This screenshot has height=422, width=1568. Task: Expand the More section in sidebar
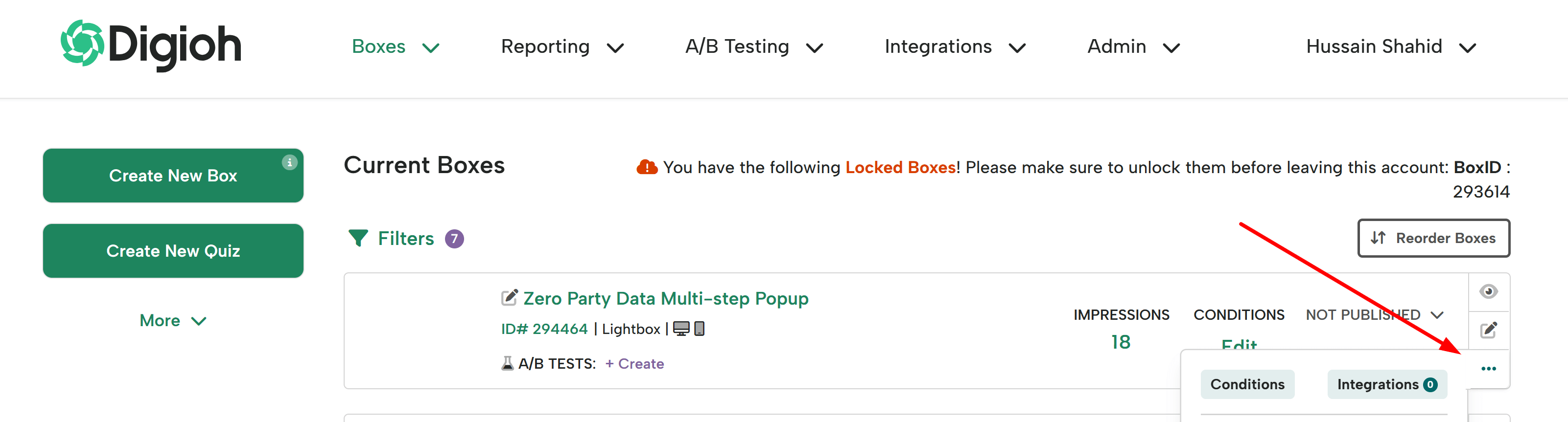(173, 320)
